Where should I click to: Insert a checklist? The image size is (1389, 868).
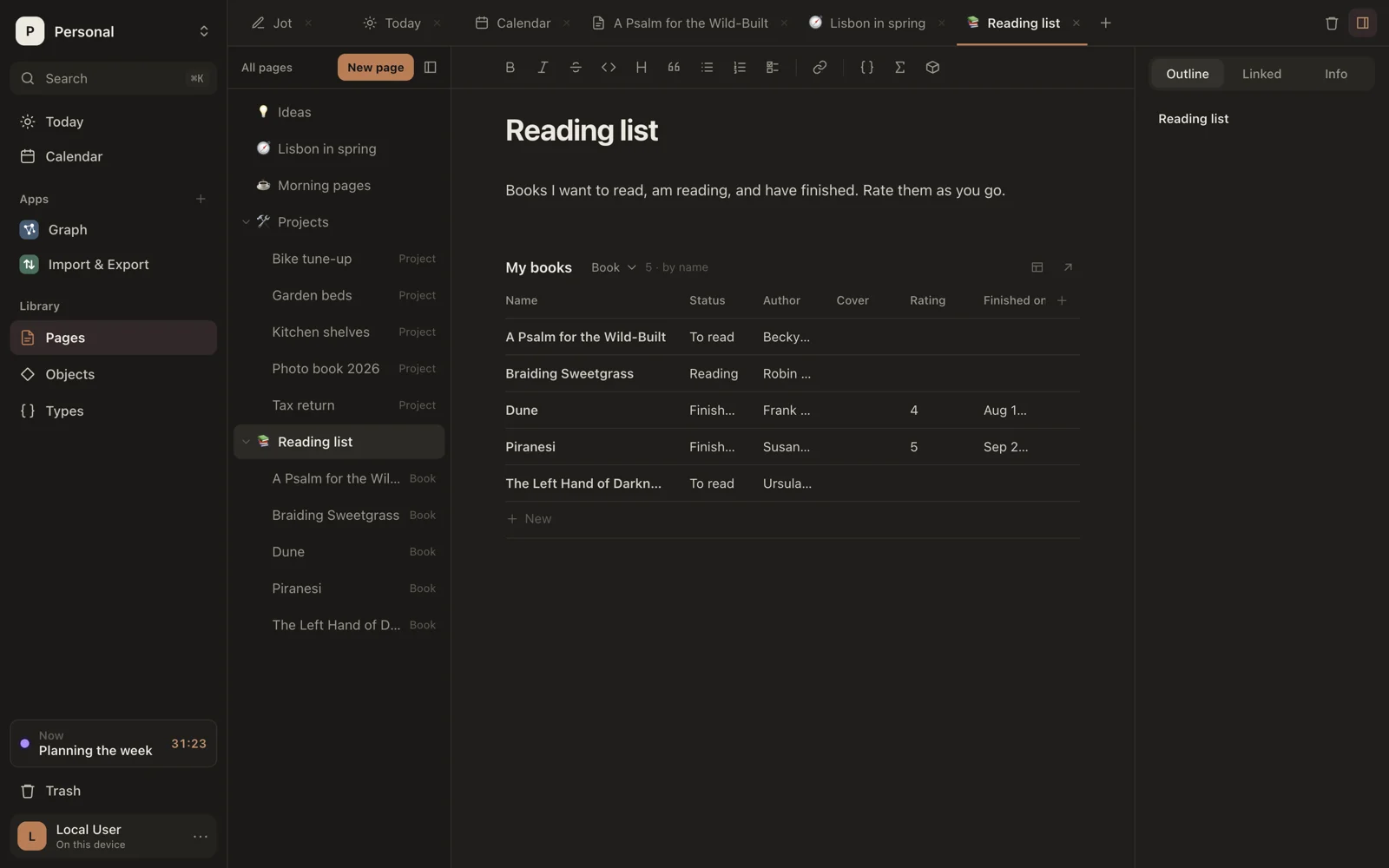772,68
